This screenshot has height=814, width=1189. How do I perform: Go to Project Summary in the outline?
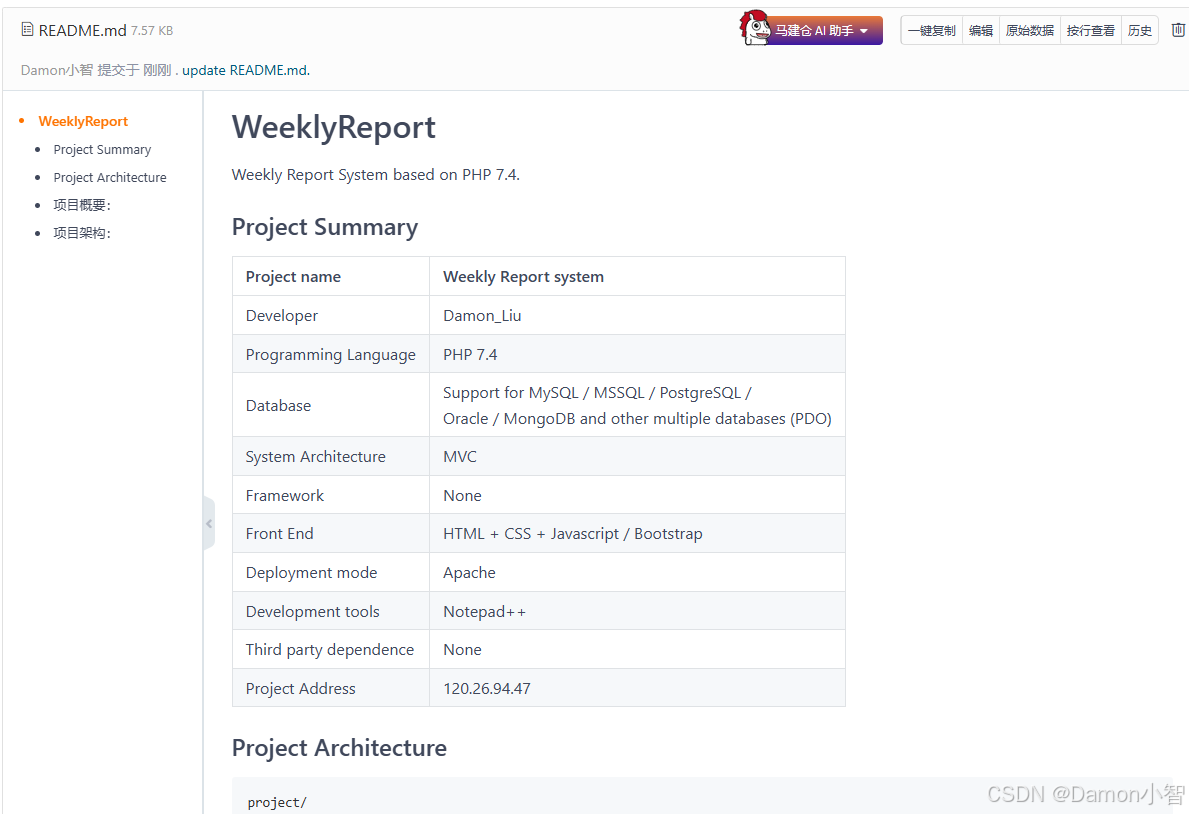[x=102, y=149]
